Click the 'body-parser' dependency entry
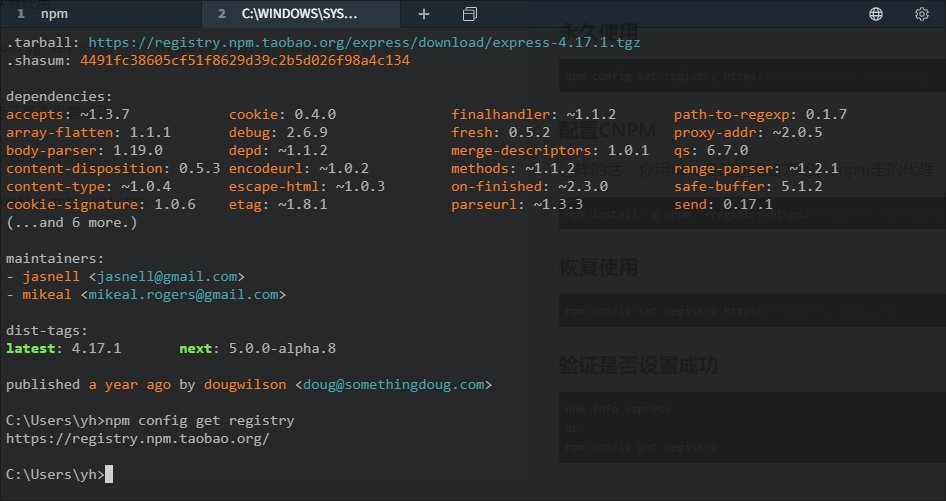The image size is (946, 501). [x=84, y=150]
